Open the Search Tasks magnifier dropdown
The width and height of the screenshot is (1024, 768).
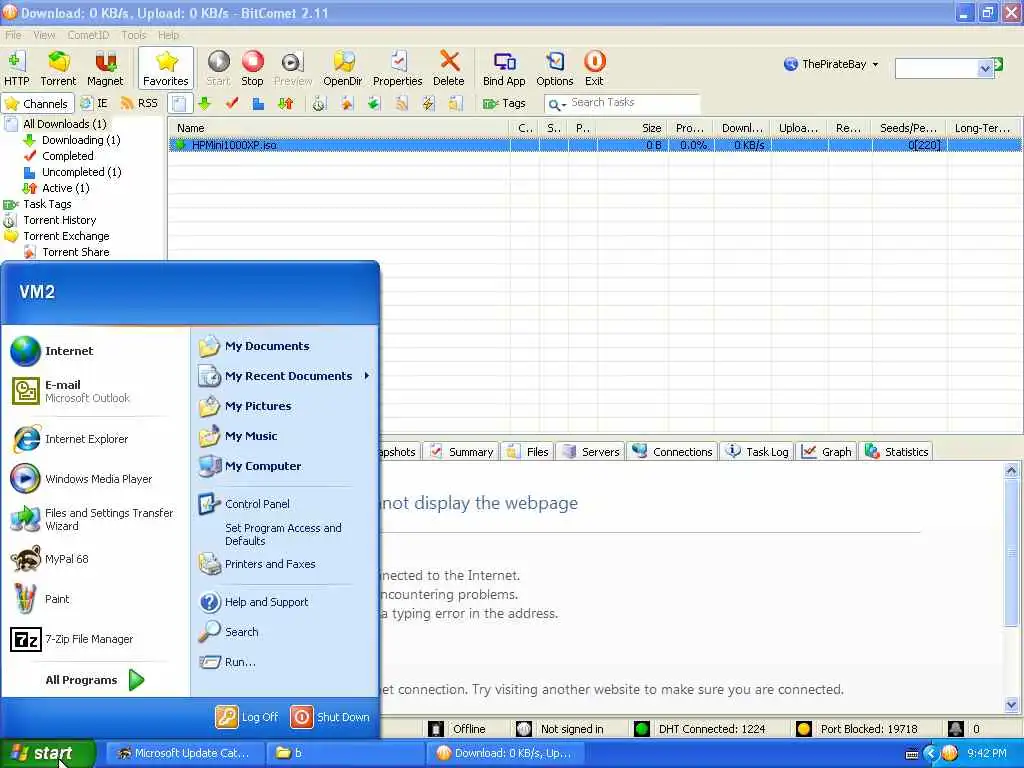coord(556,104)
